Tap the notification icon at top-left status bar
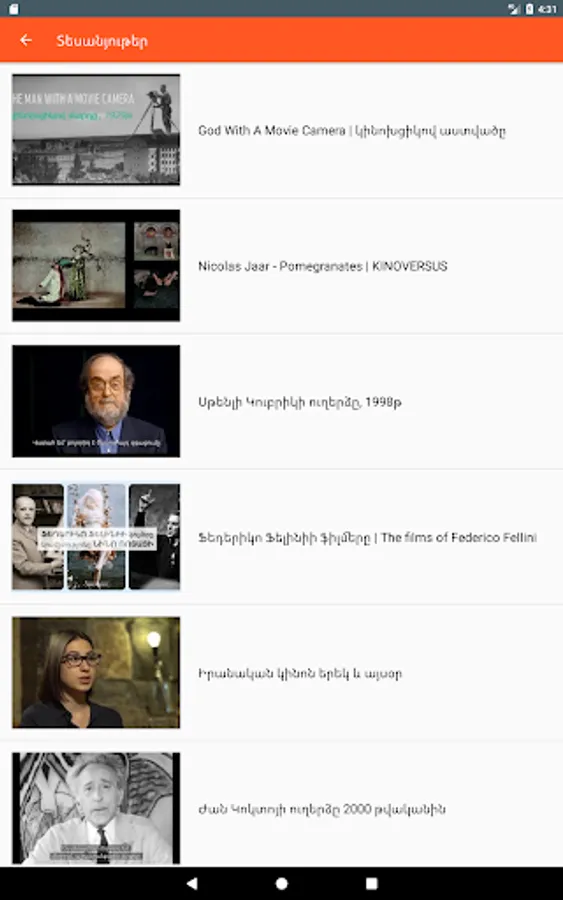 [14, 9]
